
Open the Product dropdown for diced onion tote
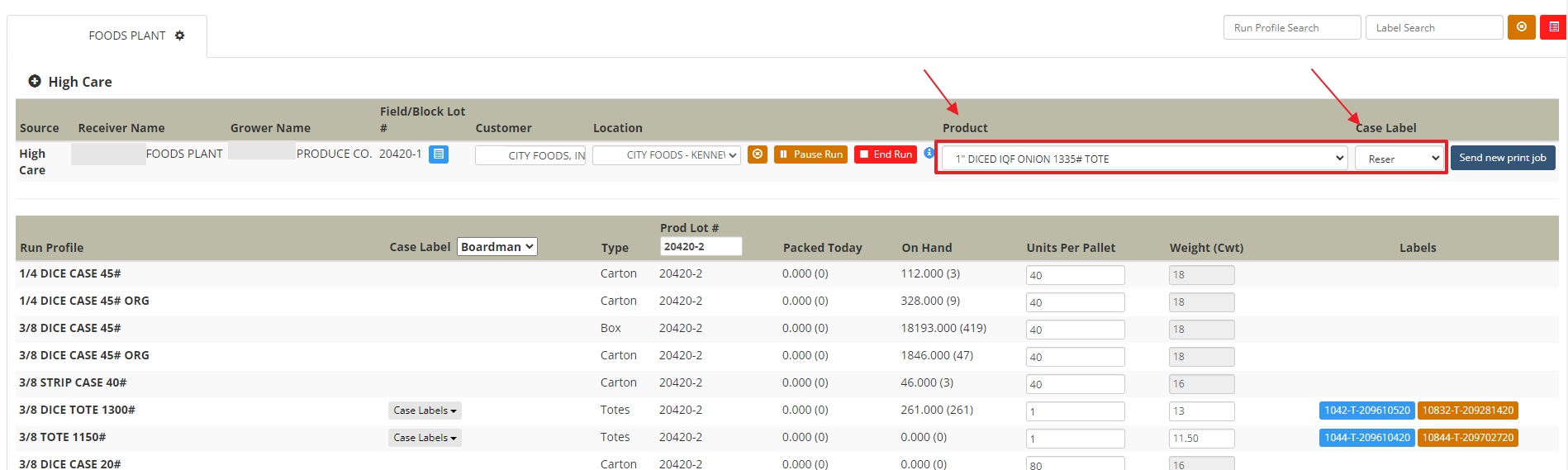tap(1144, 159)
